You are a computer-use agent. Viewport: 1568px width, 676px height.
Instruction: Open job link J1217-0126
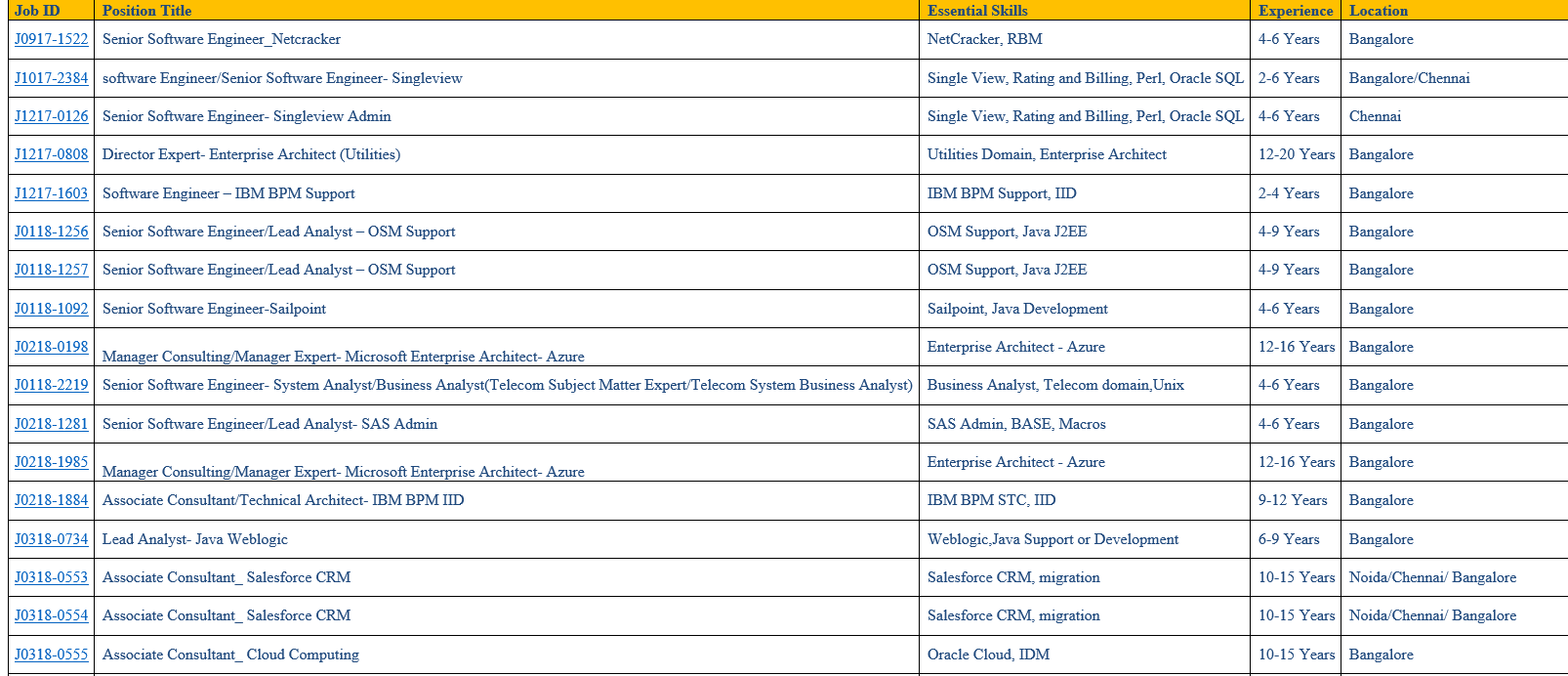[51, 116]
